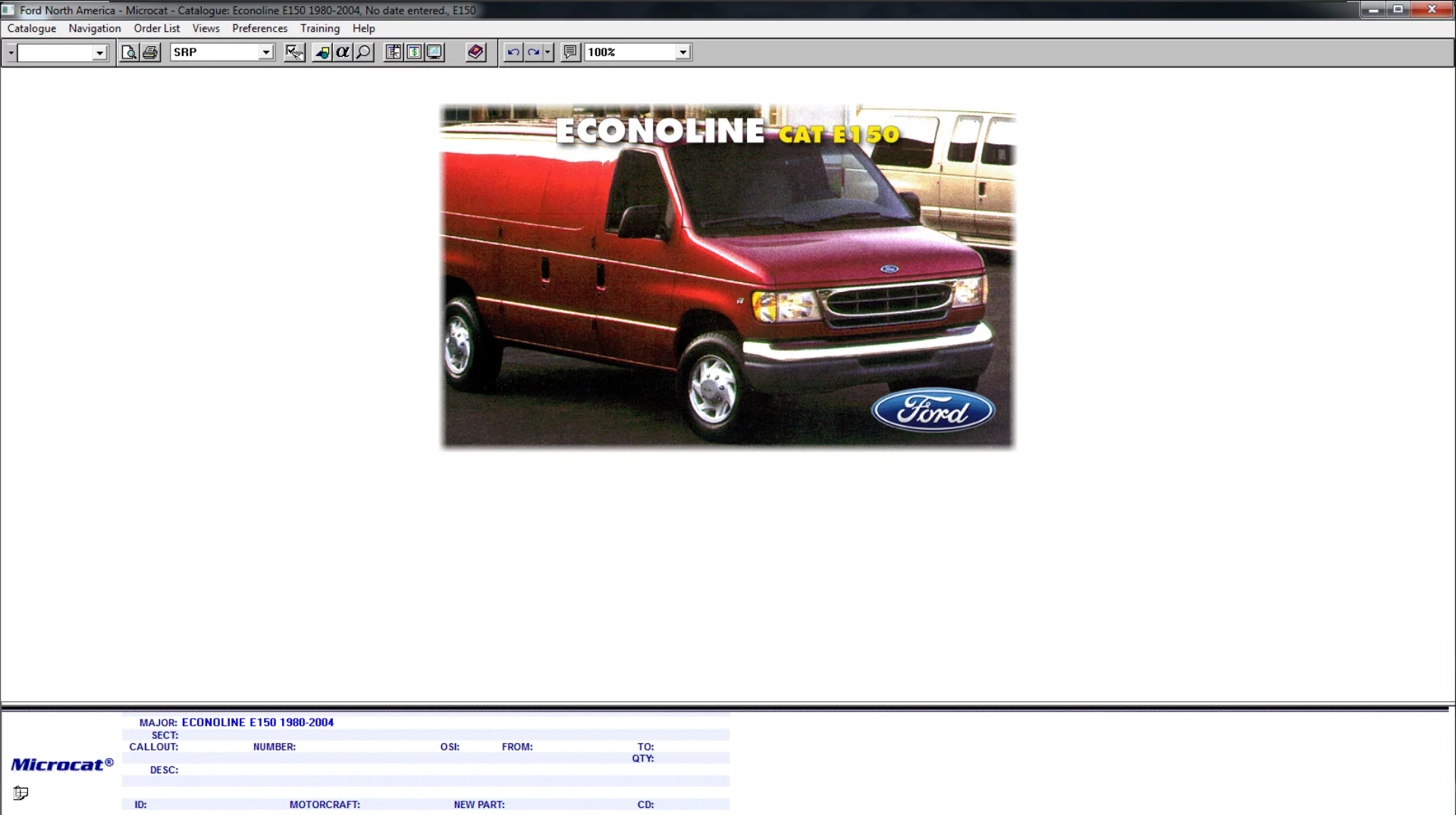Open the Preferences menu
1456x815 pixels.
259,28
